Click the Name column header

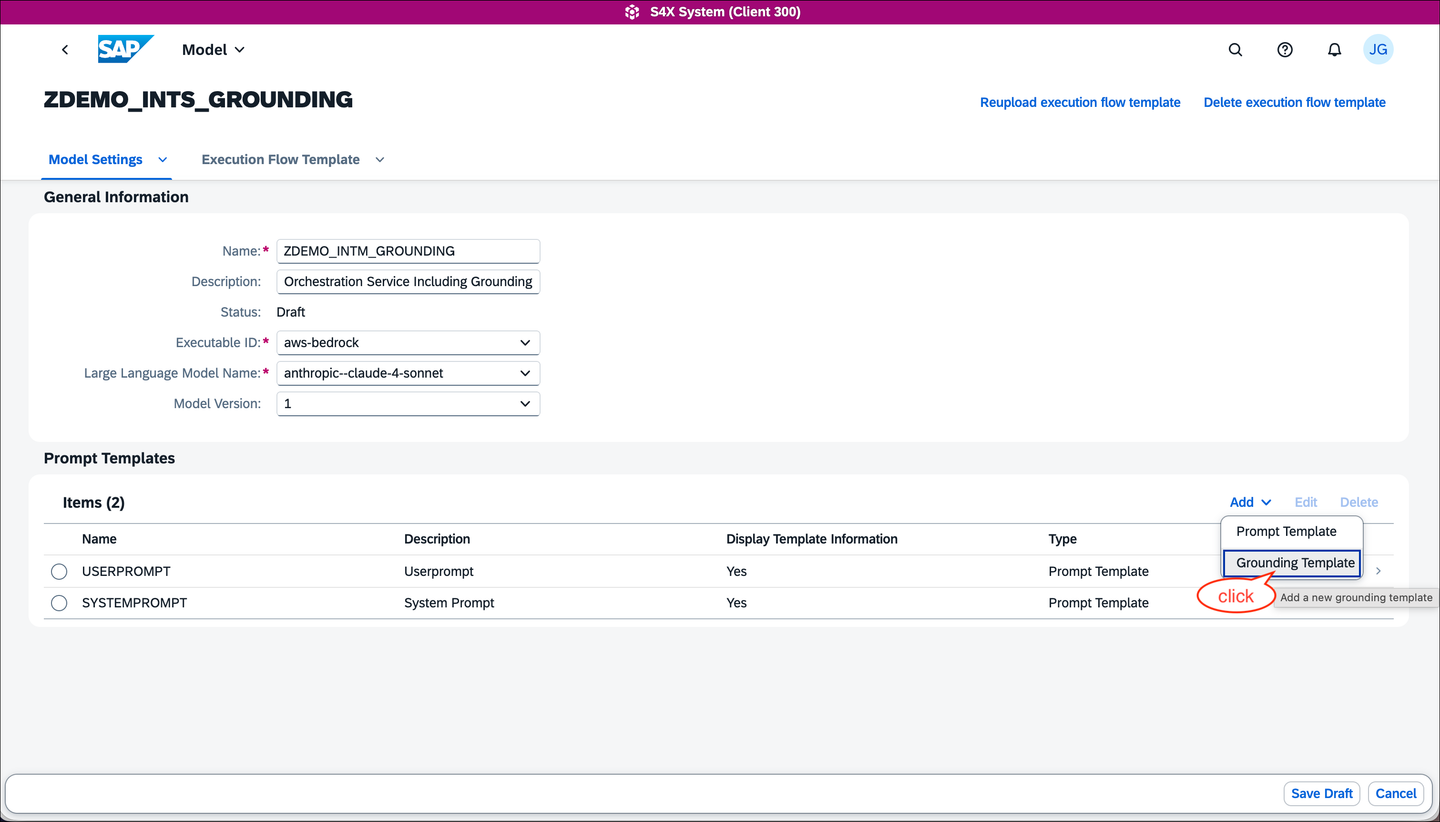[x=99, y=539]
